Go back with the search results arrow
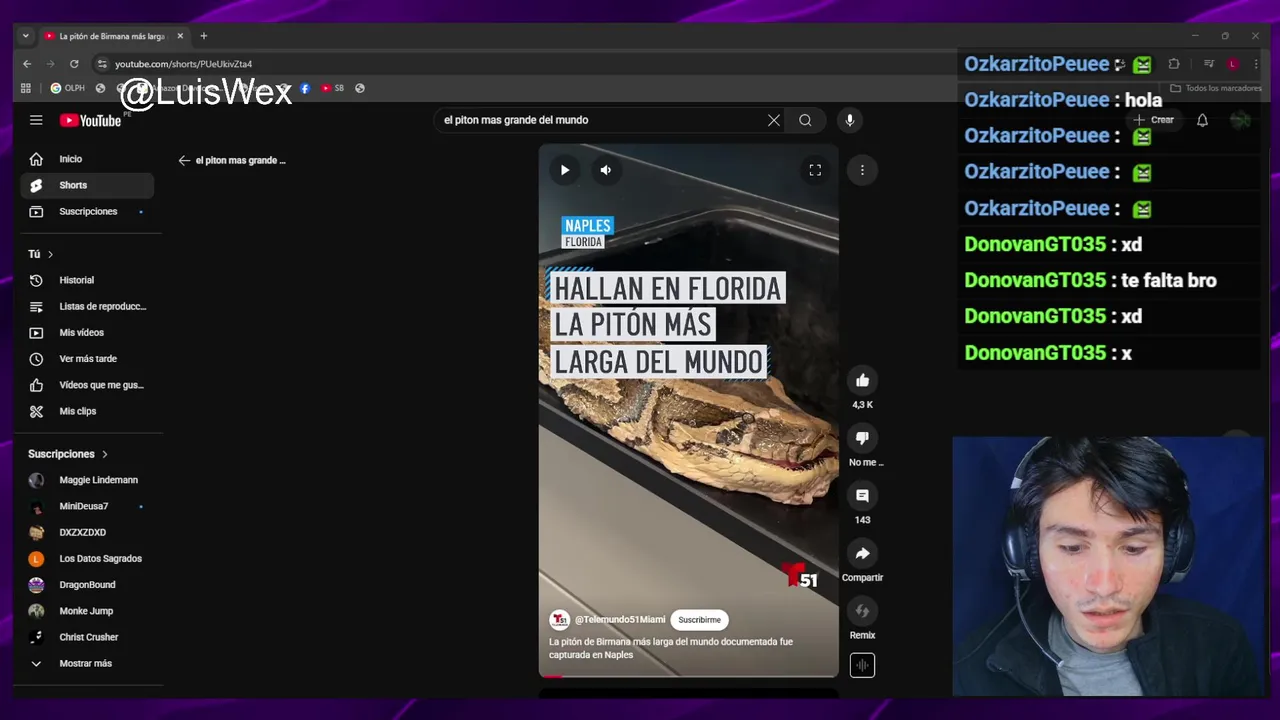Image resolution: width=1280 pixels, height=720 pixels. point(184,160)
